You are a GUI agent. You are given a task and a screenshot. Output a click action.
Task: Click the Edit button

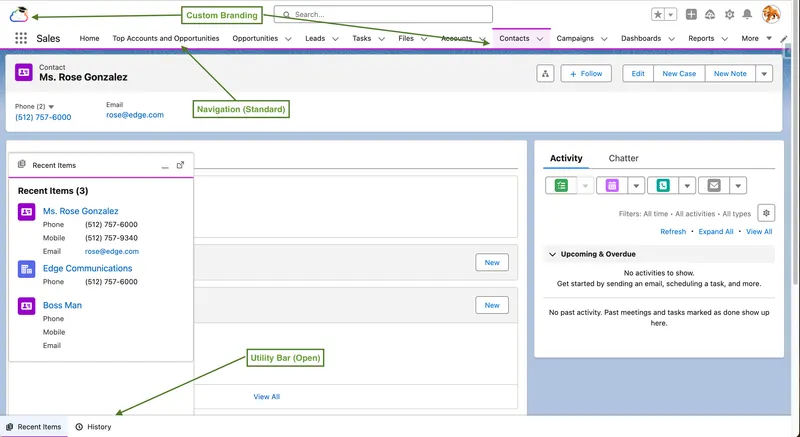click(638, 74)
